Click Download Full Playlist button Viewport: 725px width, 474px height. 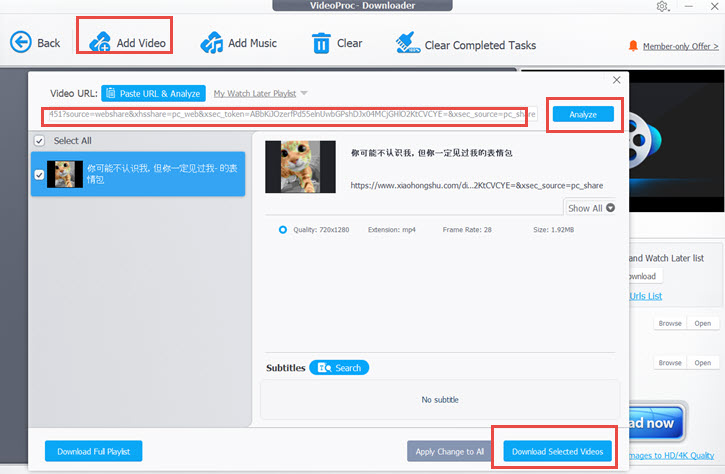click(93, 451)
